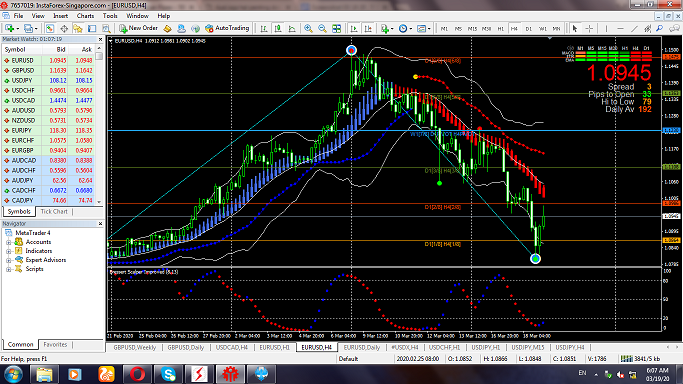The image size is (683, 384).
Task: Toggle the AutoTrading button
Action: tap(227, 28)
